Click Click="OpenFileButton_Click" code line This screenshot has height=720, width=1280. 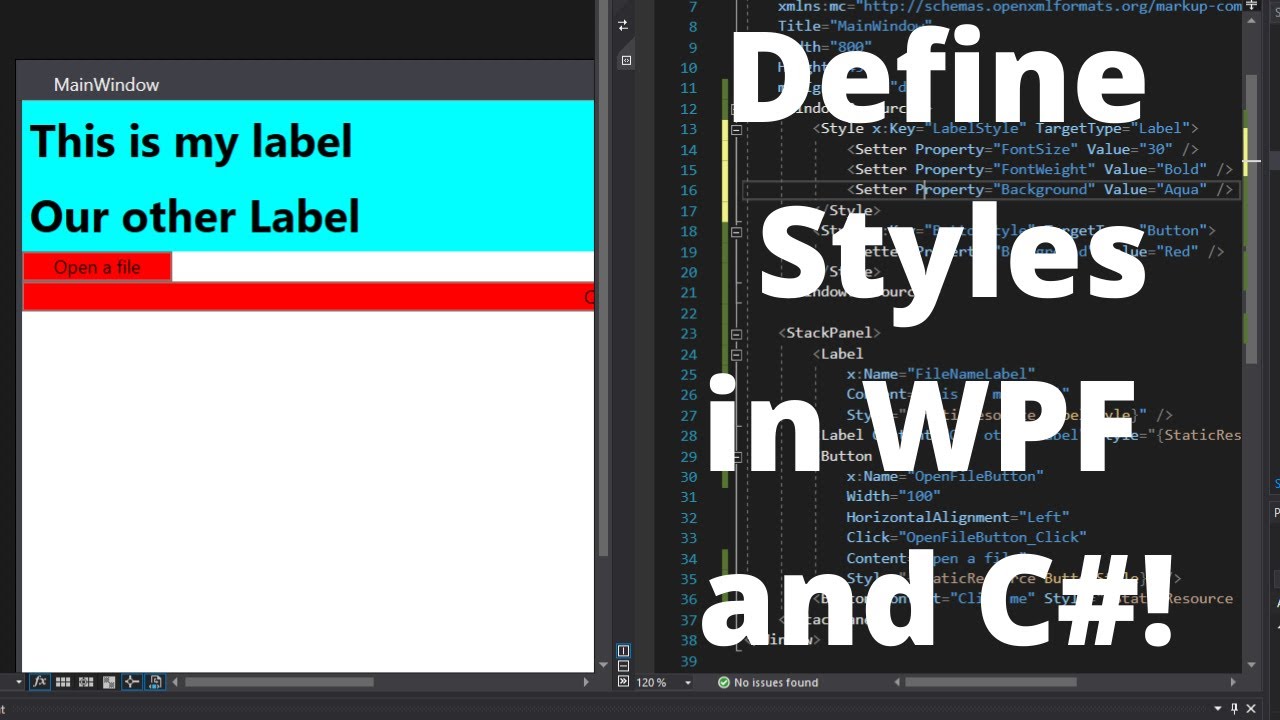966,537
